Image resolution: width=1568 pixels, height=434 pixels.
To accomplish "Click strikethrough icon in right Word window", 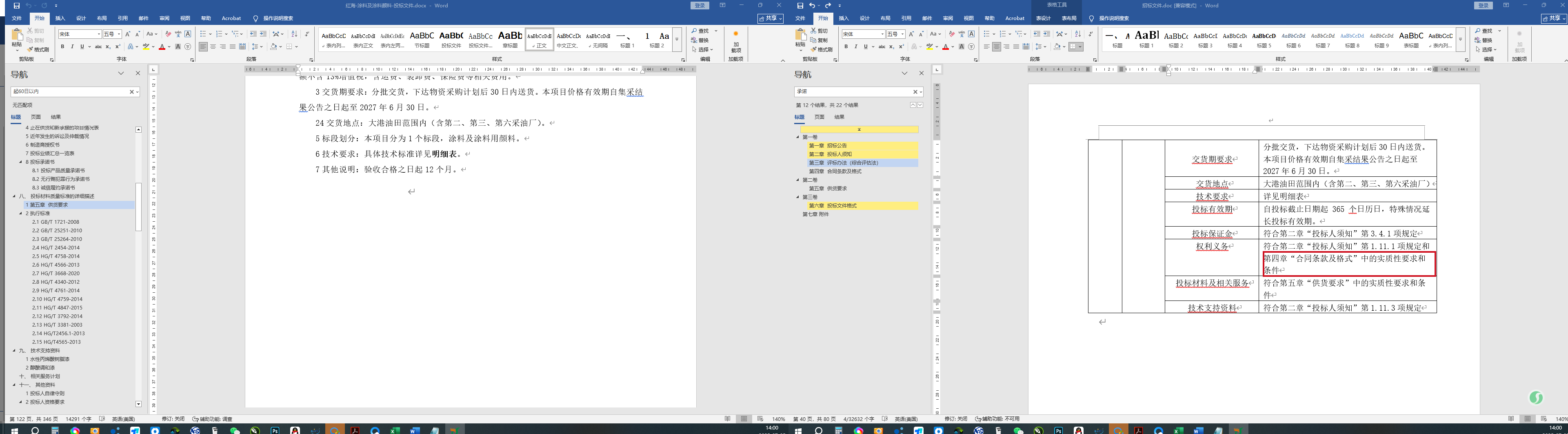I will click(x=882, y=47).
